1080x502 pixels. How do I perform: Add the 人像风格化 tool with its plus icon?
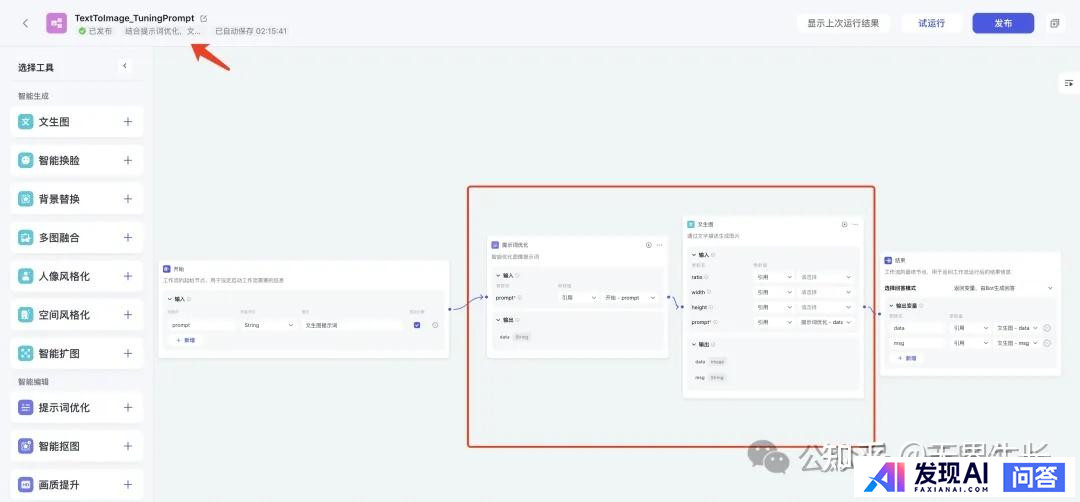[x=128, y=276]
